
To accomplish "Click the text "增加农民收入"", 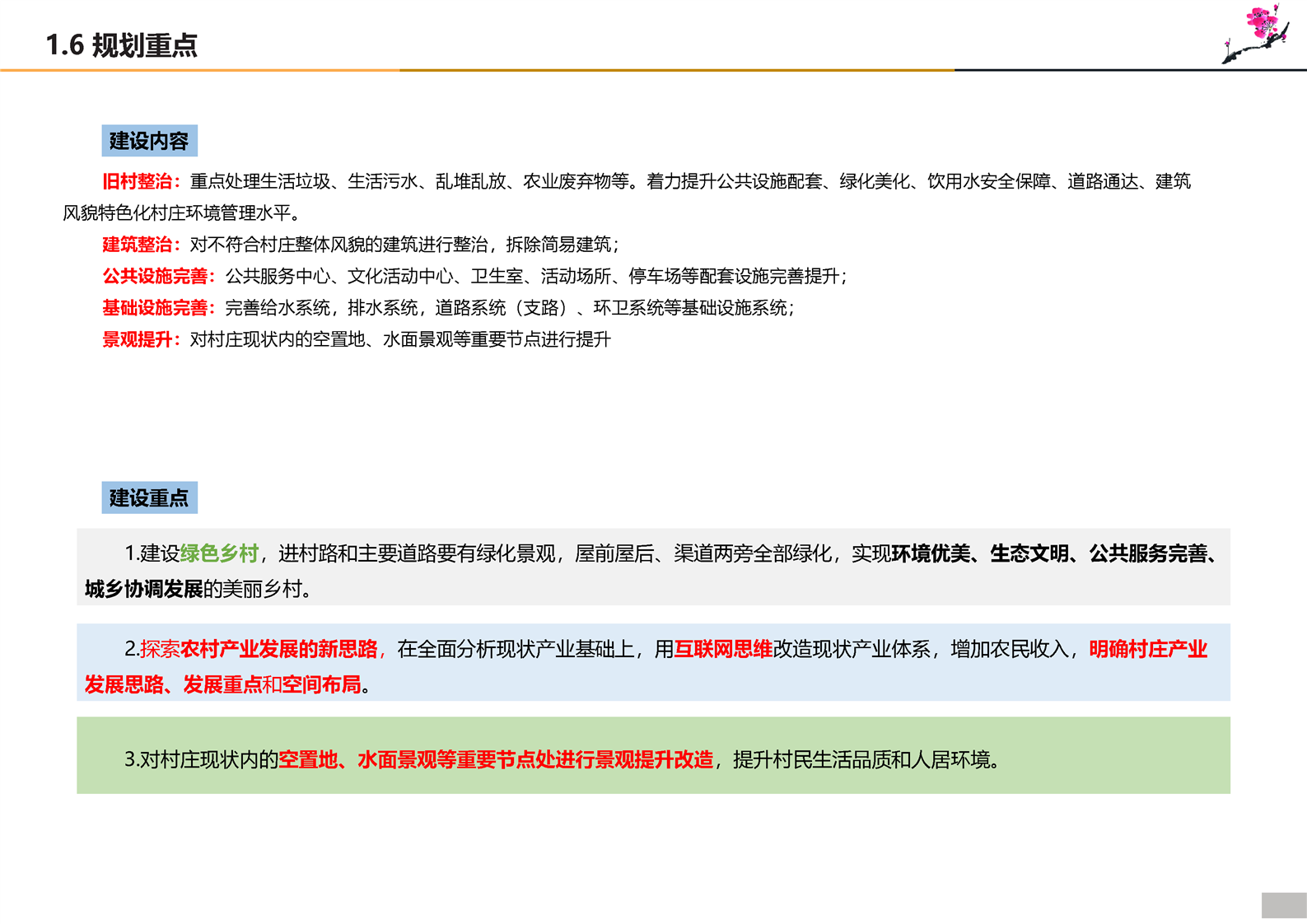I will coord(1010,649).
